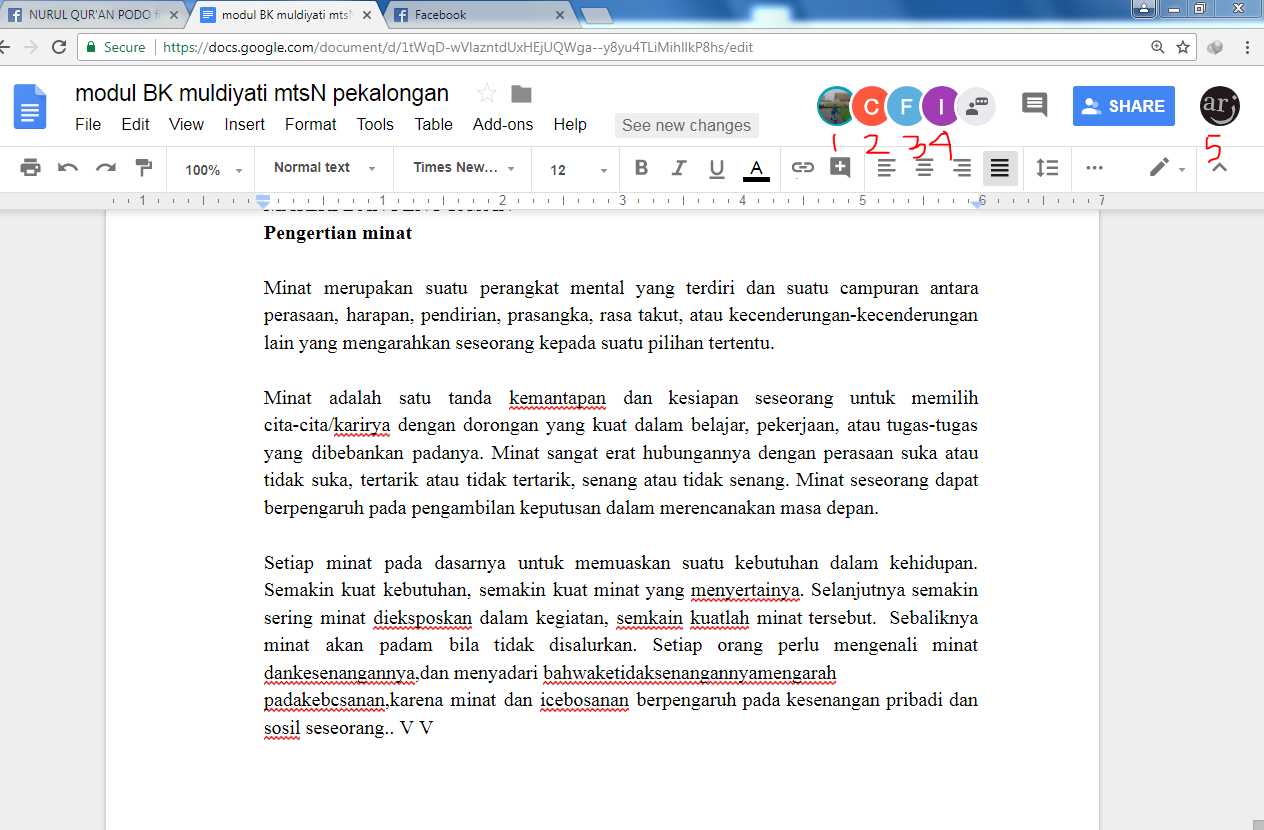1264x830 pixels.
Task: Open the text color picker
Action: coord(756,169)
